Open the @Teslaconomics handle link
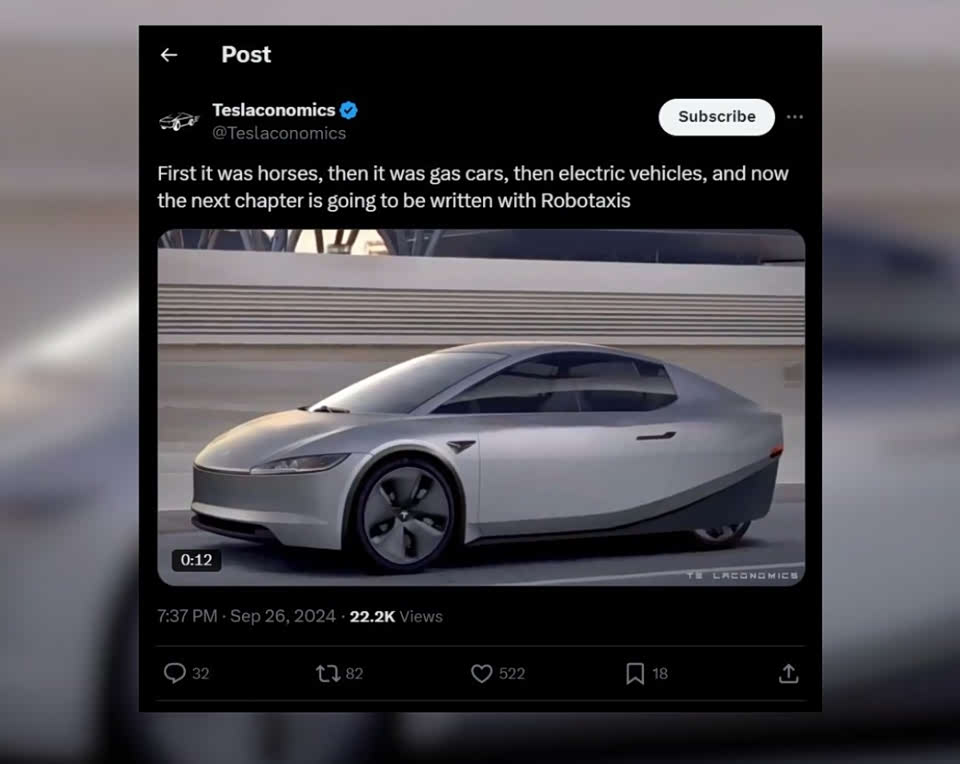Image resolution: width=960 pixels, height=764 pixels. (279, 133)
